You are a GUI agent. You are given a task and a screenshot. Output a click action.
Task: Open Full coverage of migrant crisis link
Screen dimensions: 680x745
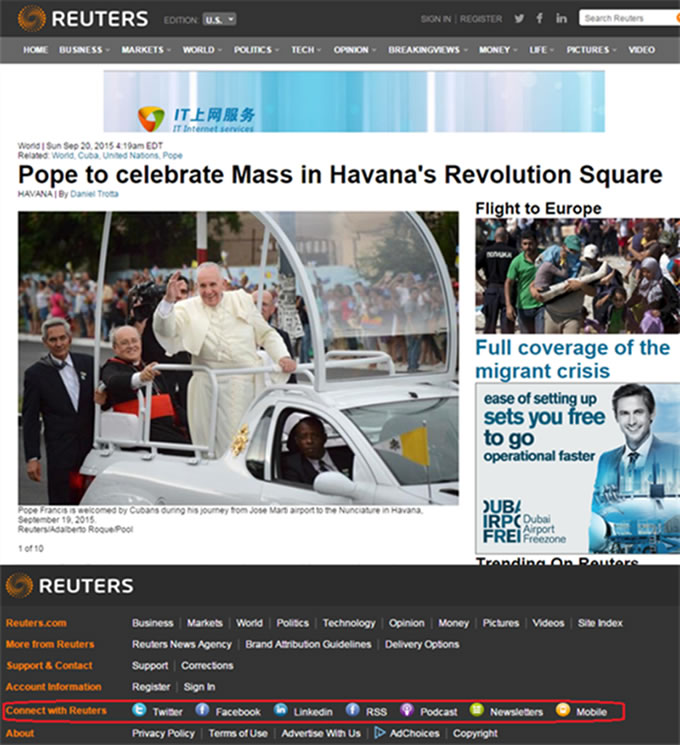573,359
